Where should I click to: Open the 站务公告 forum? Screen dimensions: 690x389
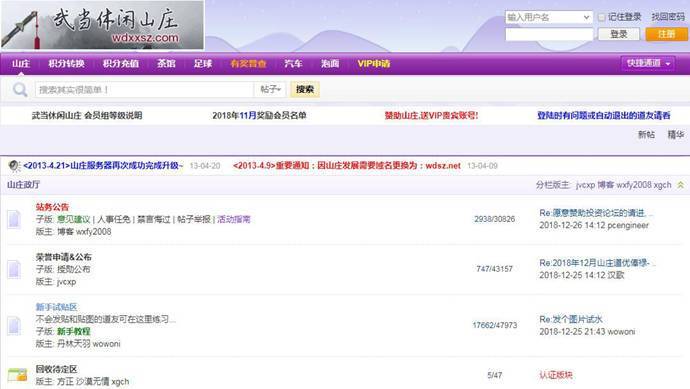pos(52,207)
